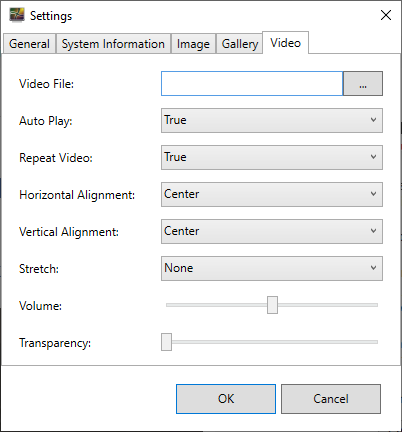Click the Vertical Alignment label

click(69, 232)
